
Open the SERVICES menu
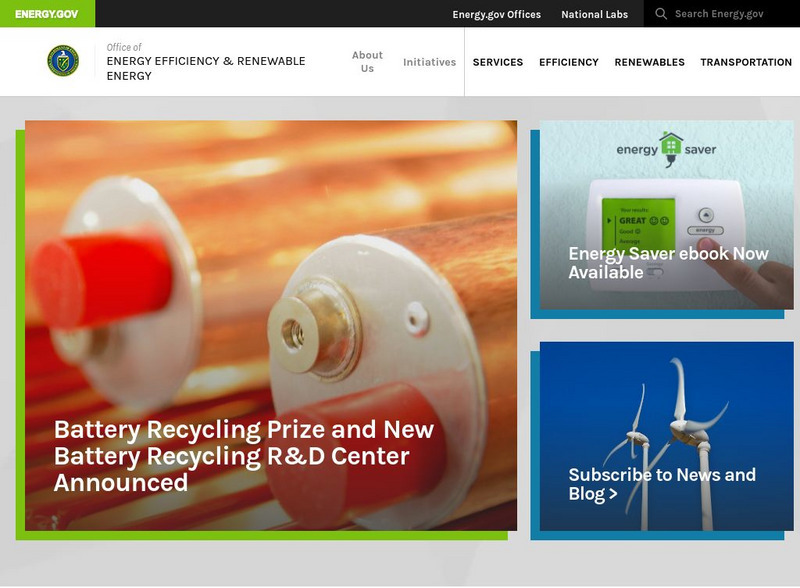[497, 62]
